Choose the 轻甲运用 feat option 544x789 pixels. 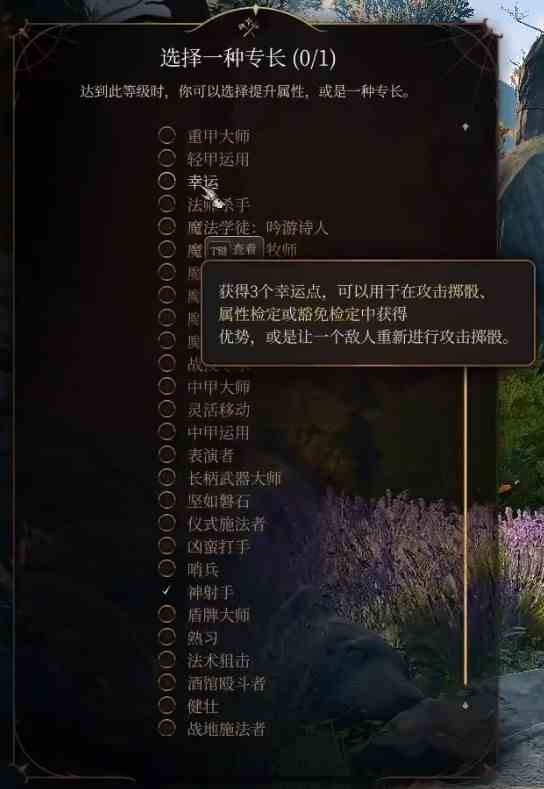[167, 158]
